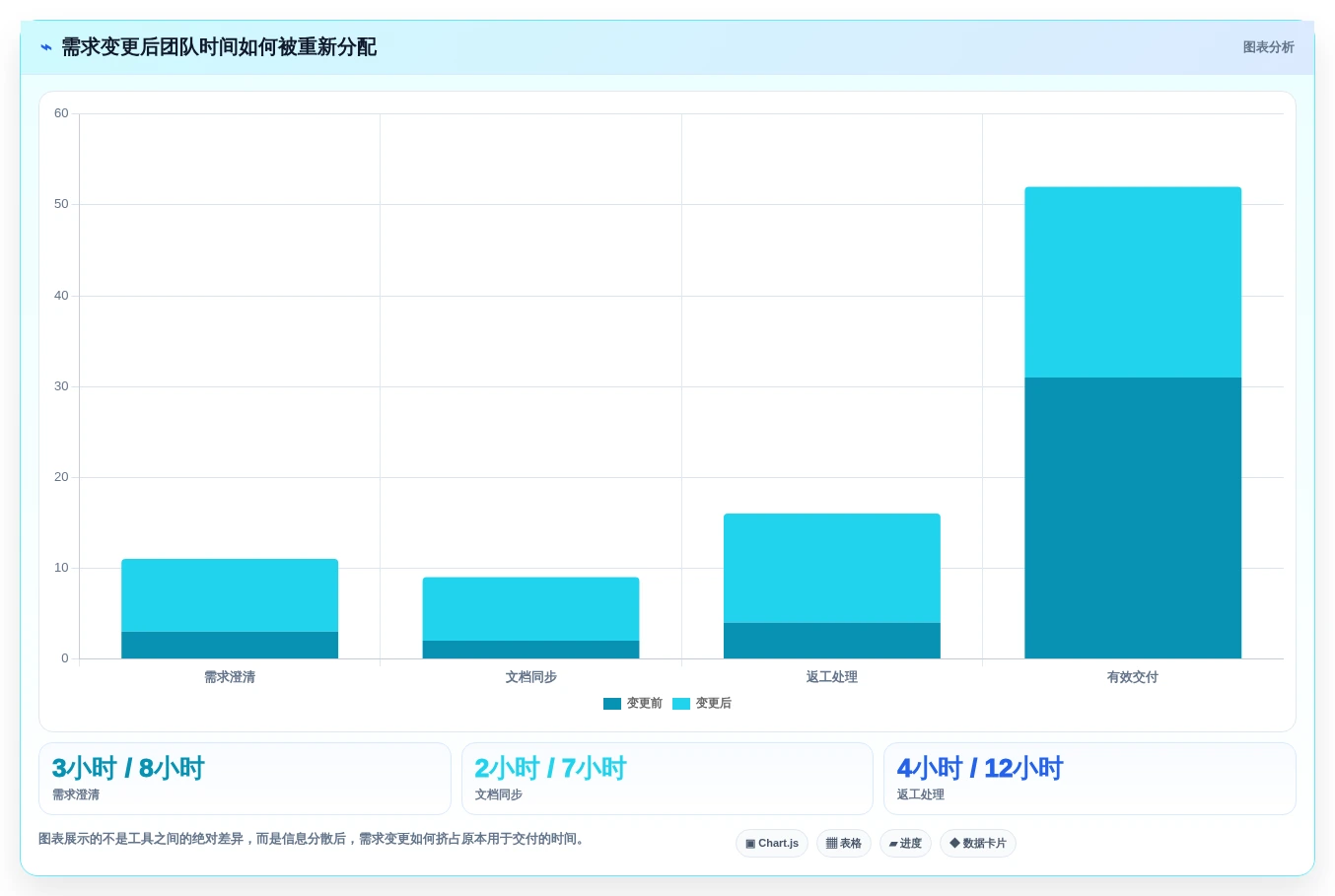This screenshot has width=1335, height=896.
Task: Click the 有效交付 dark 变更前 bar segment
Action: [1133, 517]
